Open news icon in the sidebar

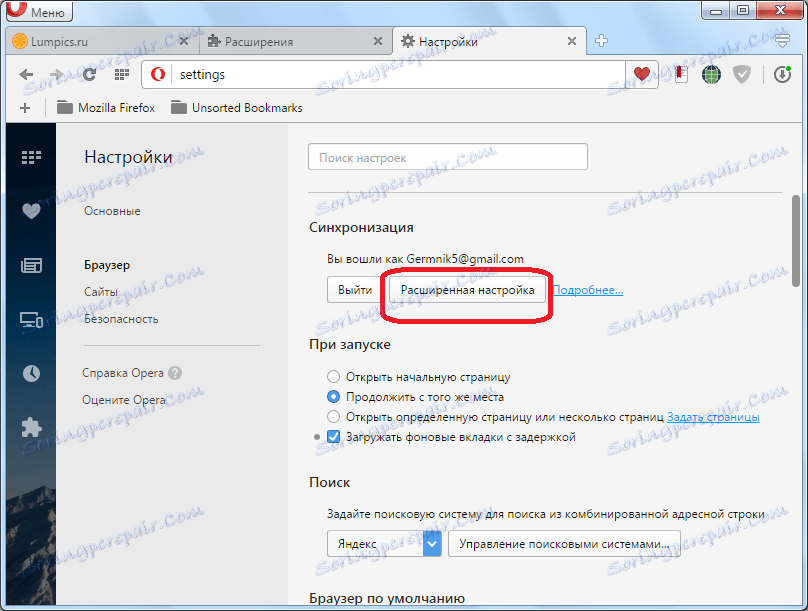[31, 266]
